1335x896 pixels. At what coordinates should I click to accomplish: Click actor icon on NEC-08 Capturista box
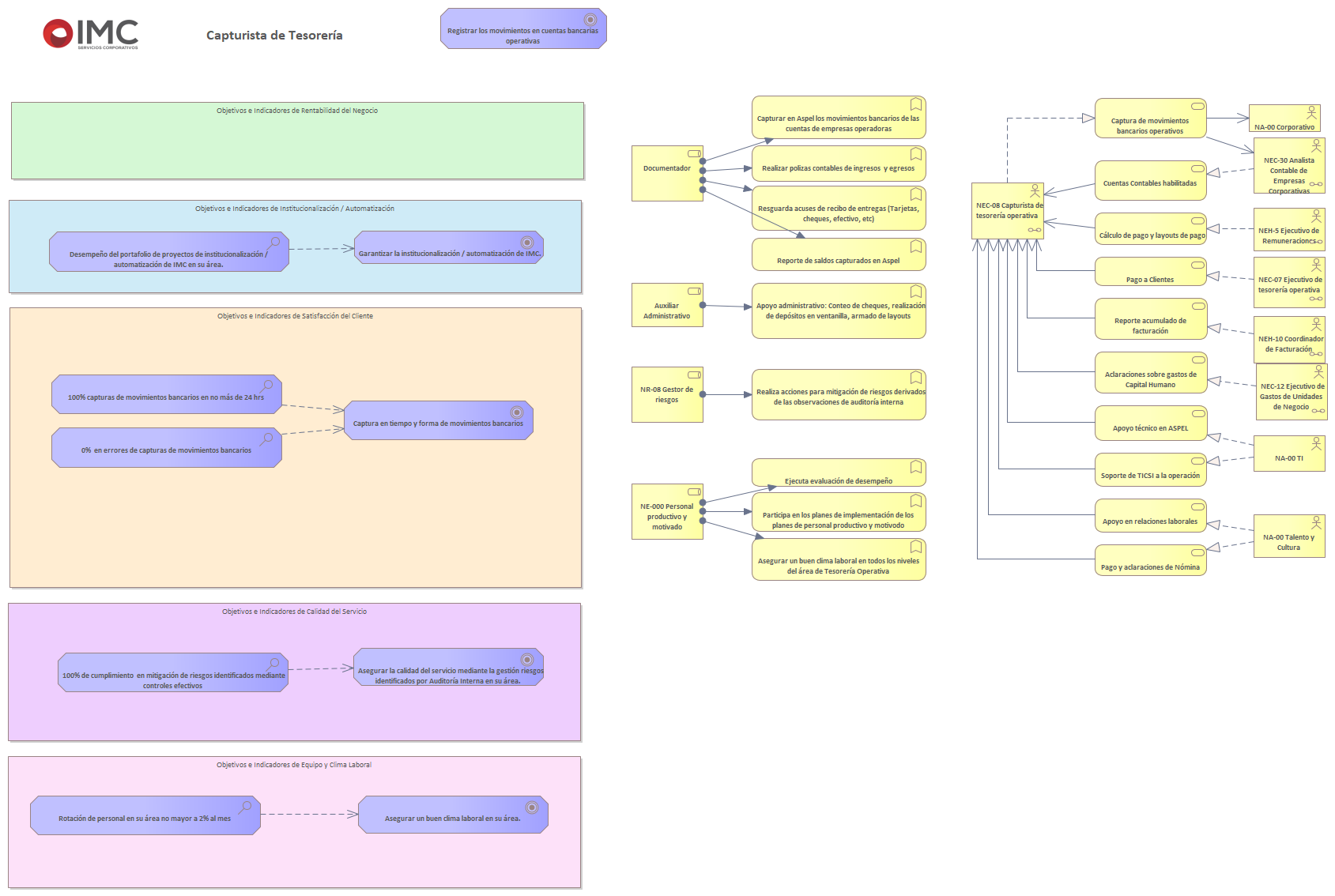(1035, 191)
